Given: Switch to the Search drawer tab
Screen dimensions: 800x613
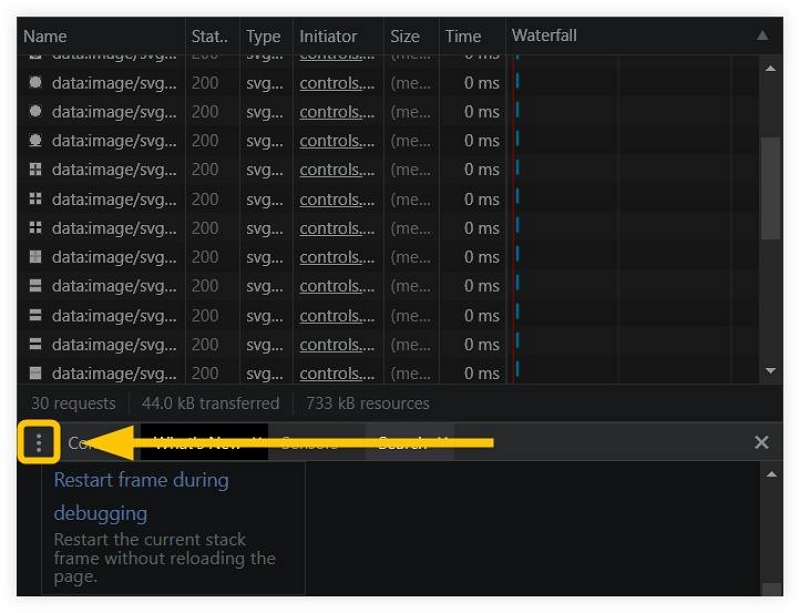Looking at the screenshot, I should [410, 443].
